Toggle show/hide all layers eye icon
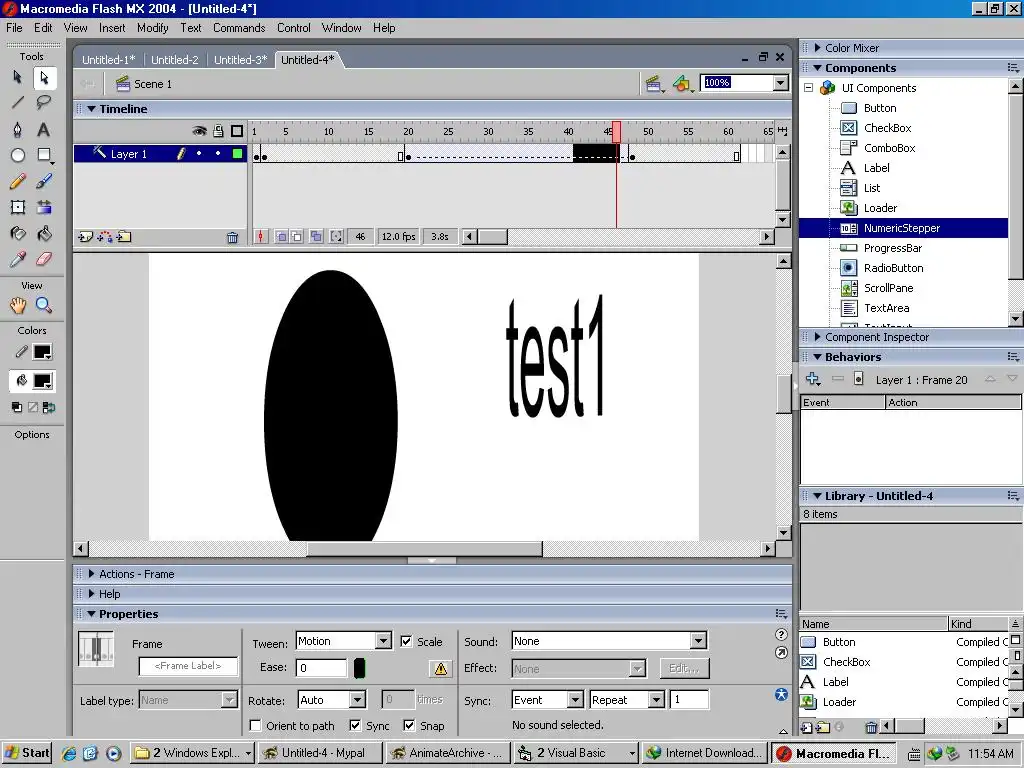This screenshot has width=1024, height=768. (x=199, y=131)
